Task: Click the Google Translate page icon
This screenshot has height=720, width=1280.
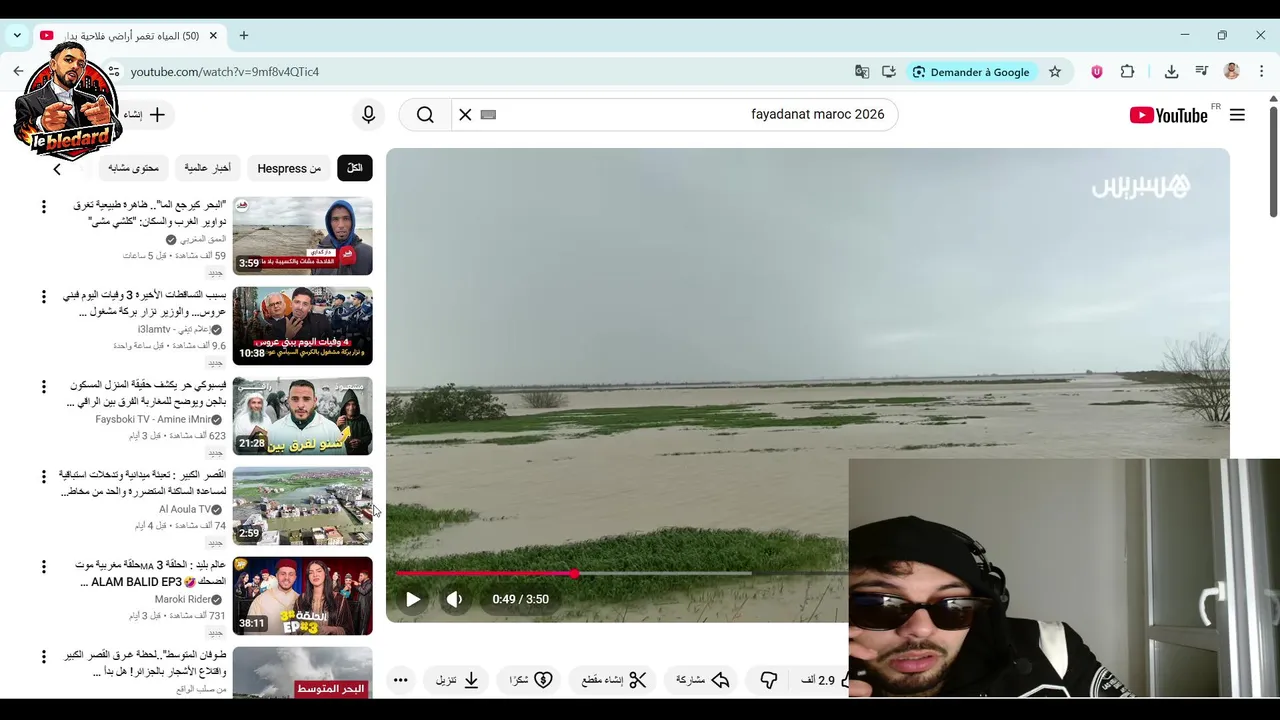Action: (x=862, y=72)
